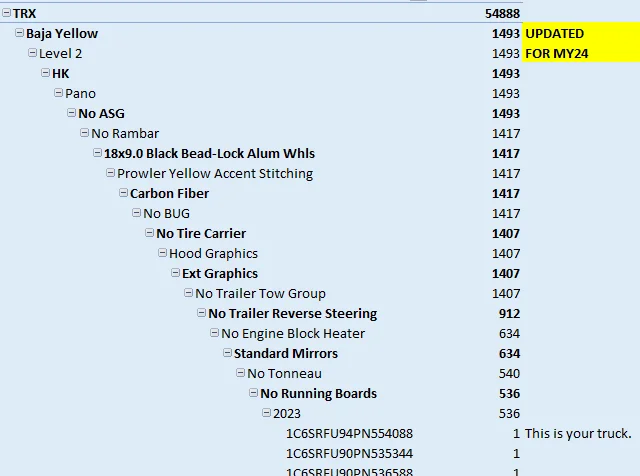Collapse the No Trailer Tow Group row

point(188,293)
